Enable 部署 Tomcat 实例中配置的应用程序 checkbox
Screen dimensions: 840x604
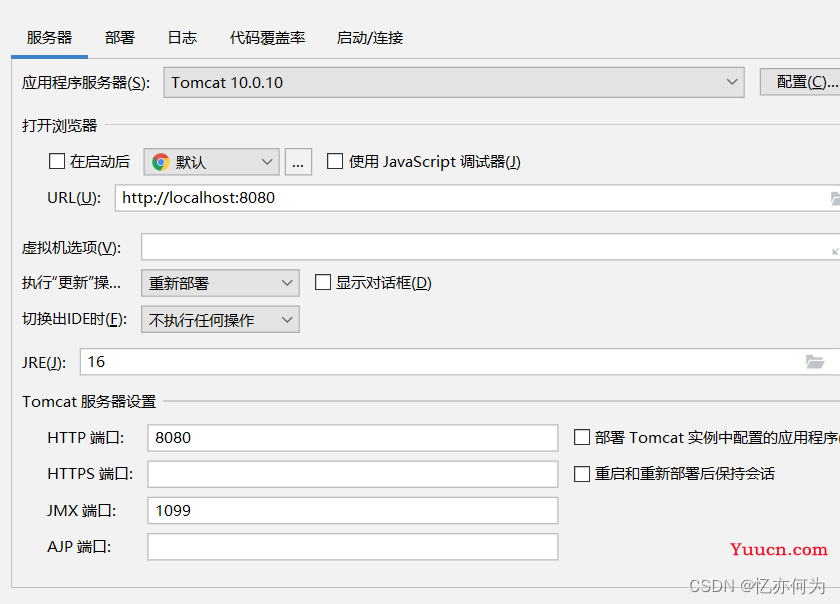(582, 437)
